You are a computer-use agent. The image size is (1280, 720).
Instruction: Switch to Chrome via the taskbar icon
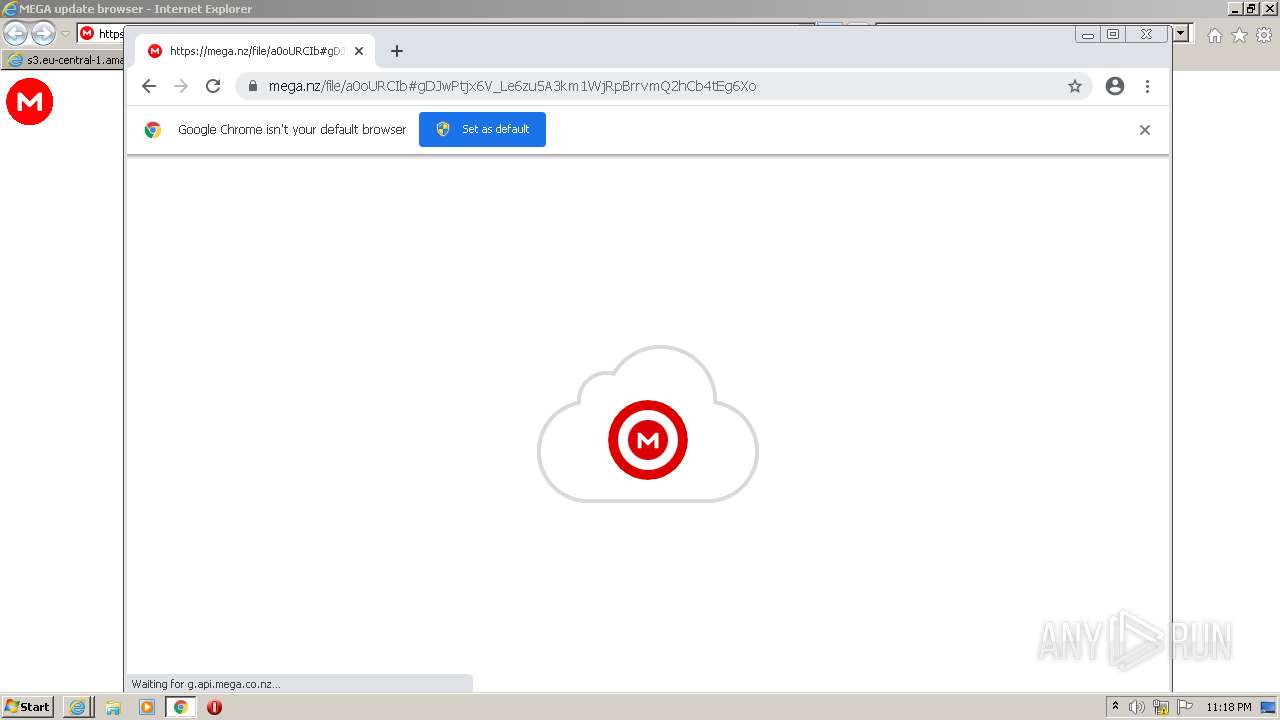coord(180,707)
